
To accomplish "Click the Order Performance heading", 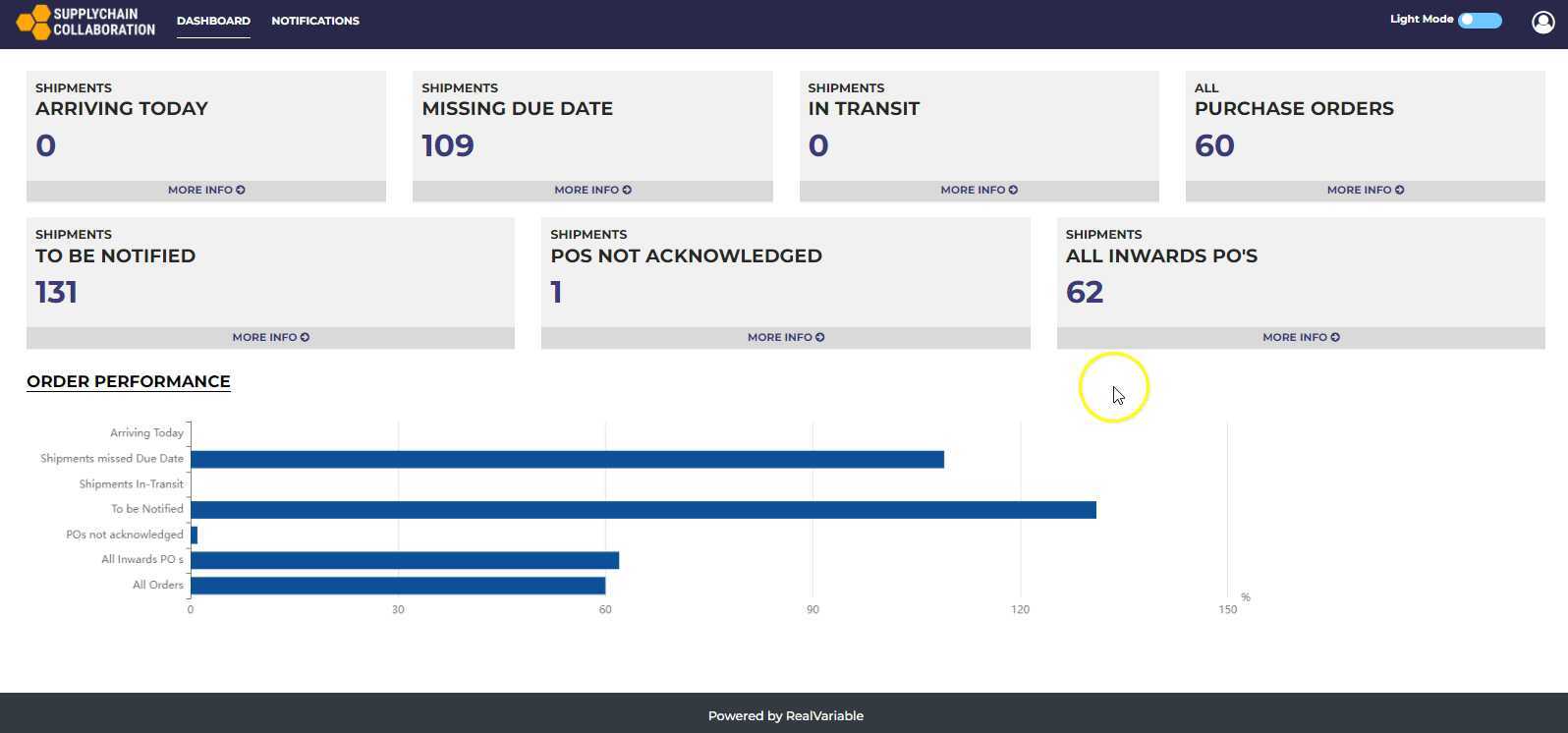I will click(x=129, y=381).
